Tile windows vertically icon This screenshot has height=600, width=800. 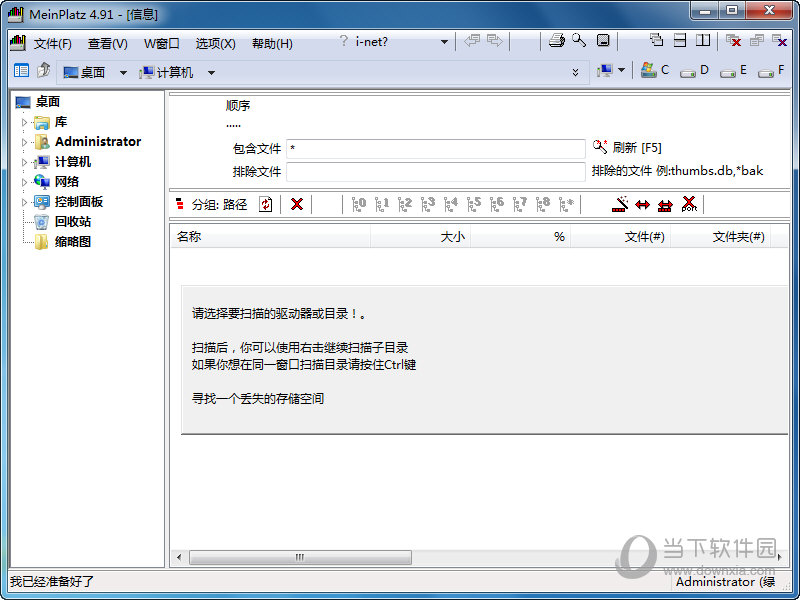coord(703,40)
